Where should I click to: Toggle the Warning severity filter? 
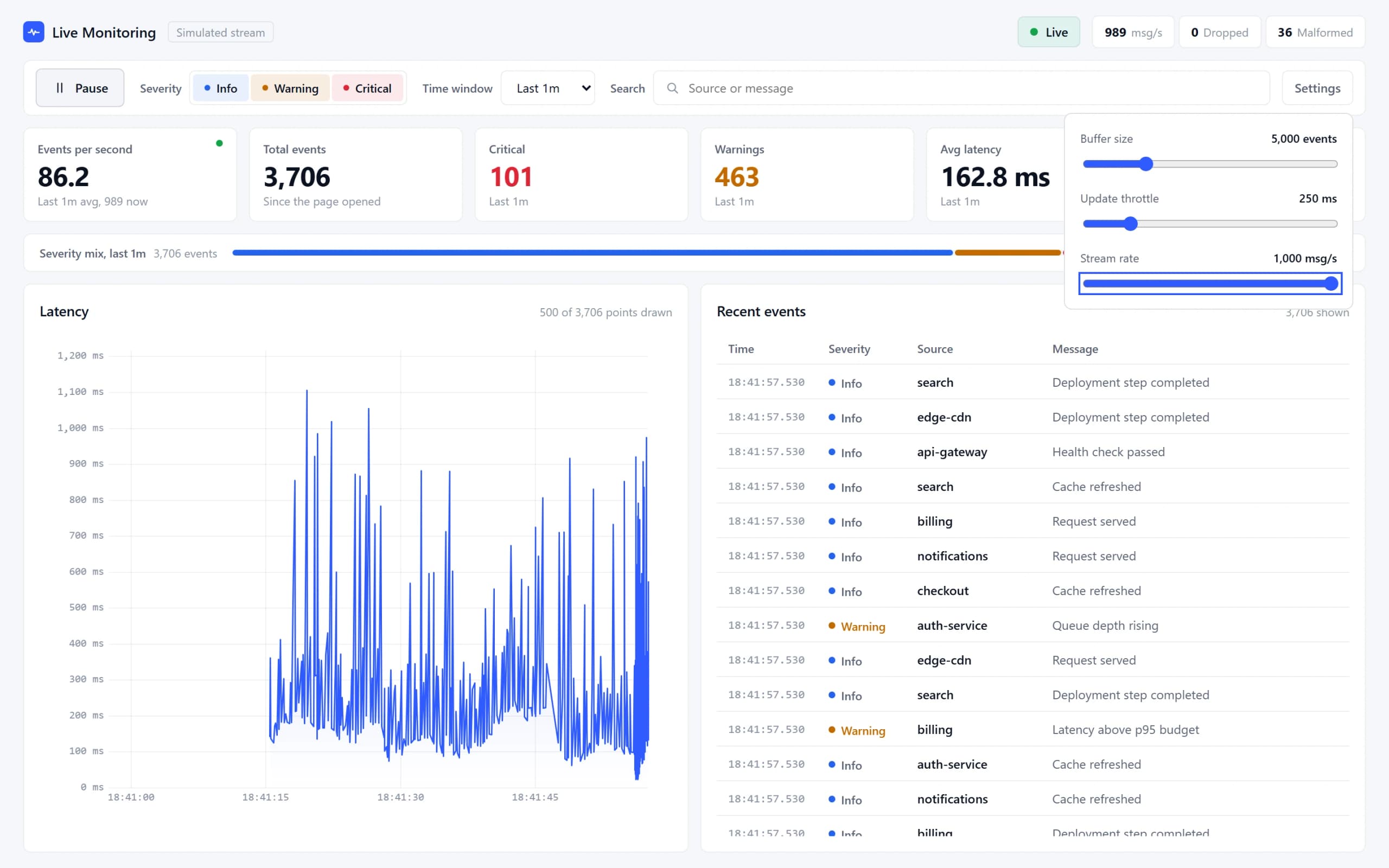coord(290,88)
